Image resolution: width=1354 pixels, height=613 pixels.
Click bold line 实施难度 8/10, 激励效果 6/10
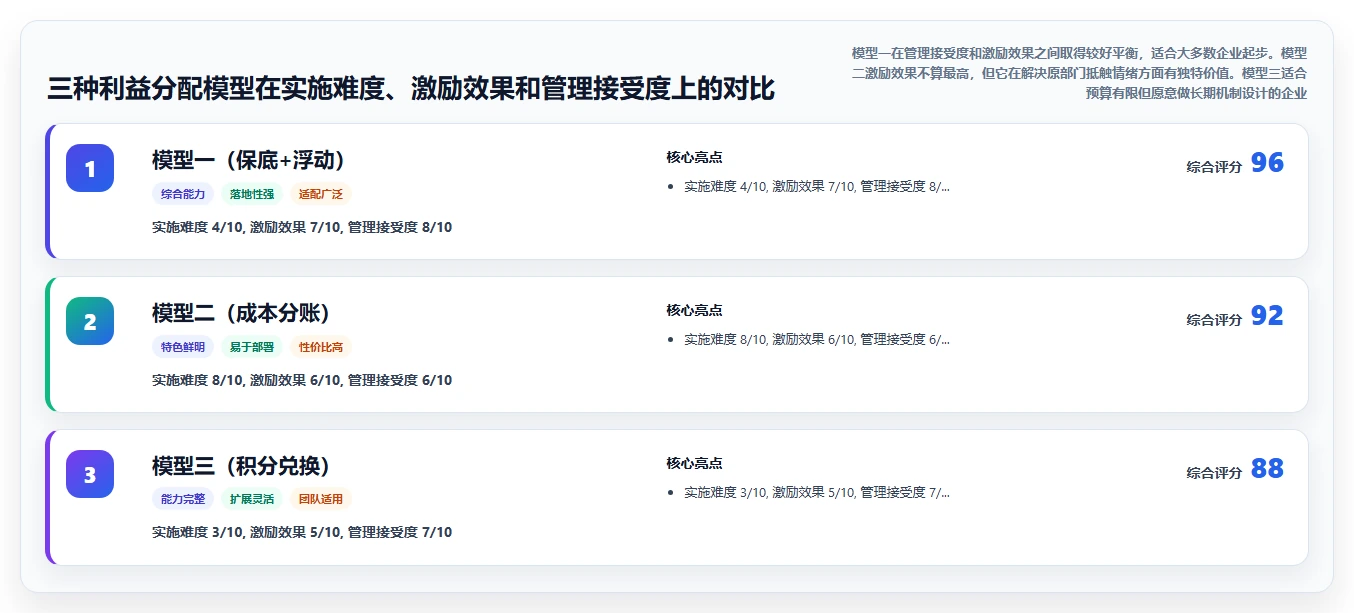[x=302, y=380]
